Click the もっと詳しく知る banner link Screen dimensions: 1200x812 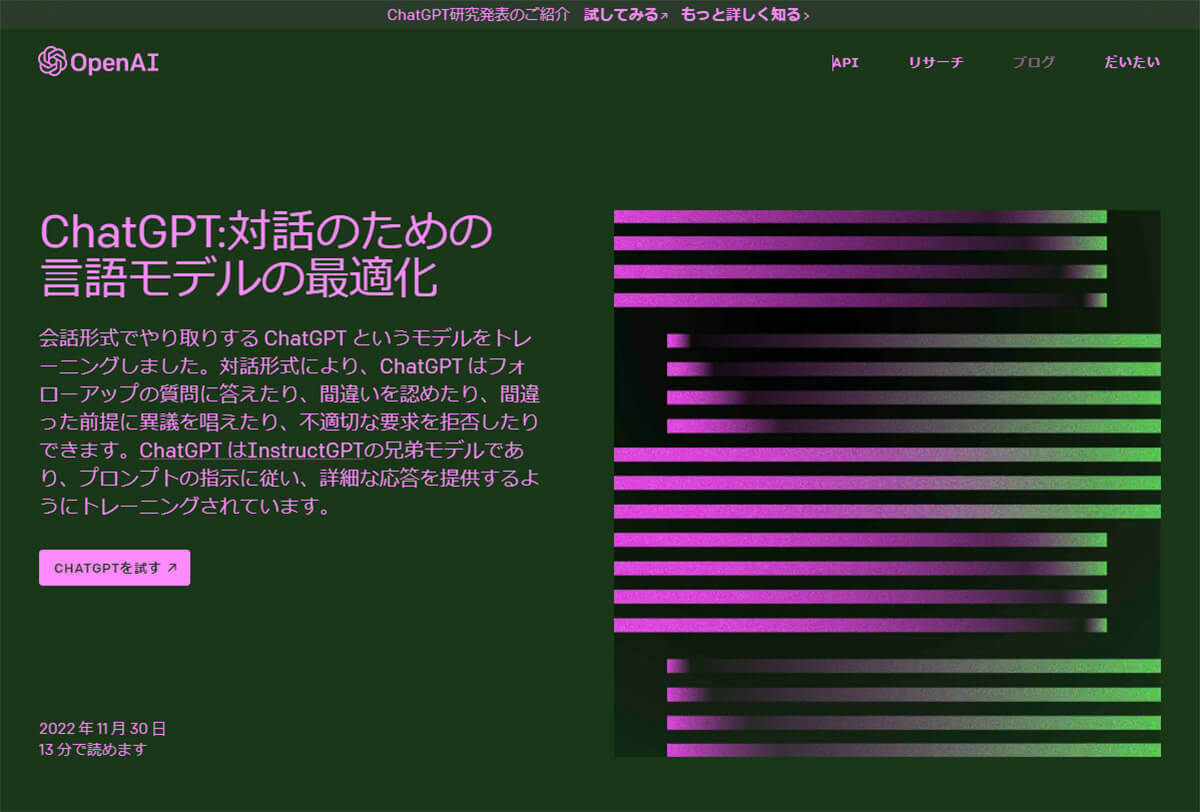tap(745, 14)
